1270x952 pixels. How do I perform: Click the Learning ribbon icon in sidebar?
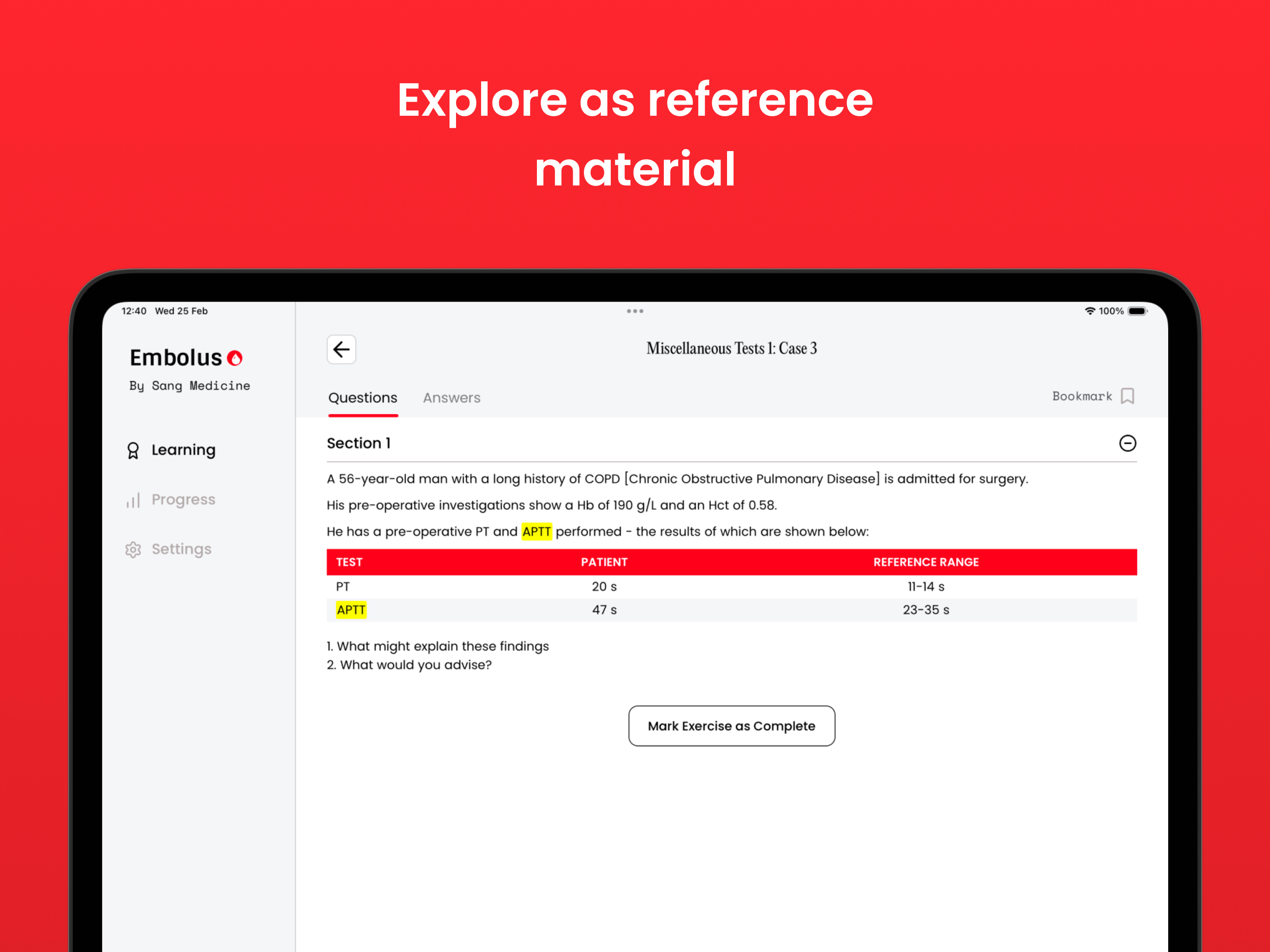132,451
